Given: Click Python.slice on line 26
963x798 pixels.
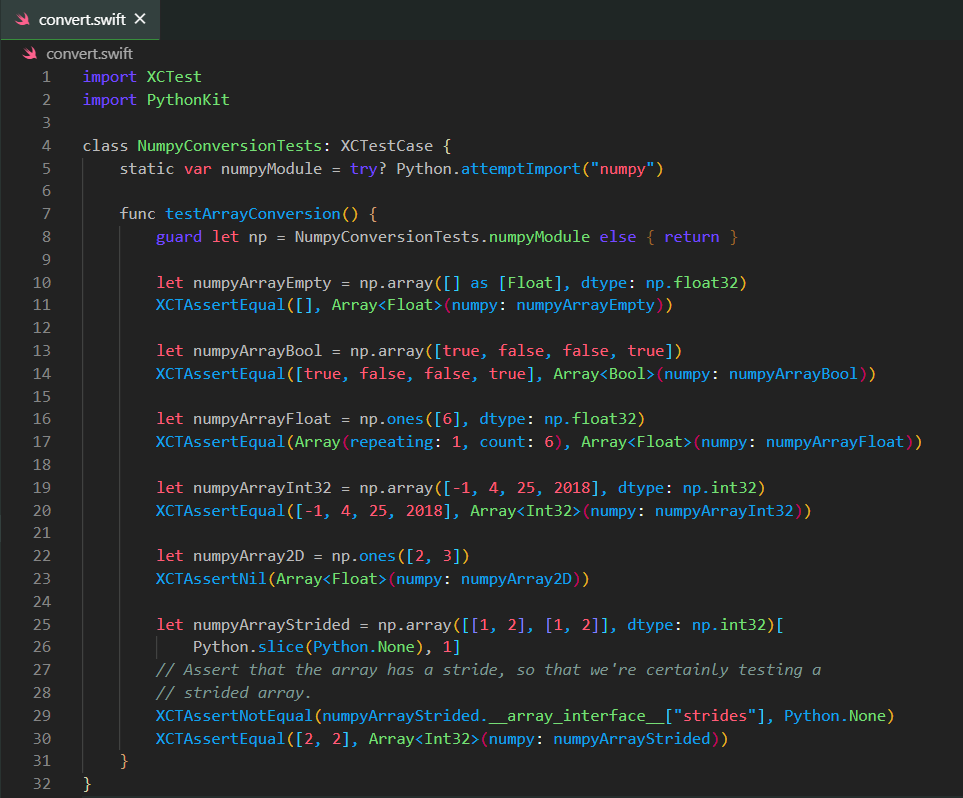Looking at the screenshot, I should [248, 647].
